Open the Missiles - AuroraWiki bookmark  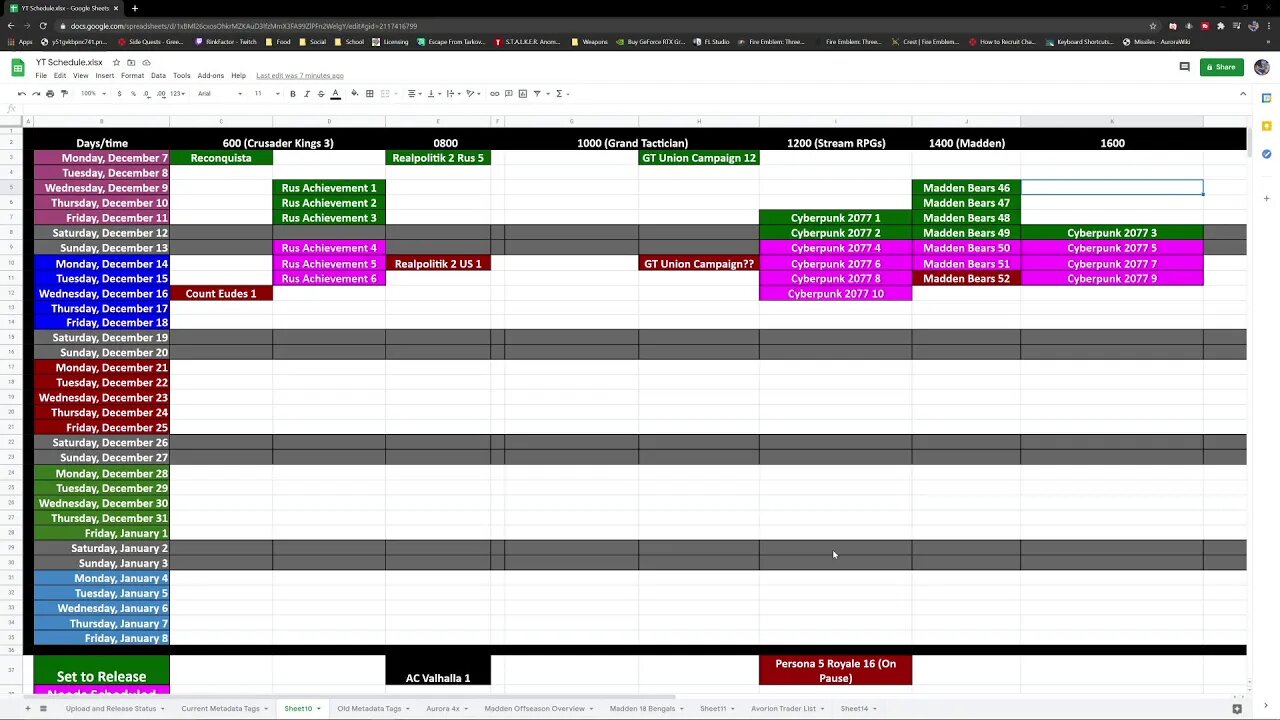click(x=1156, y=42)
